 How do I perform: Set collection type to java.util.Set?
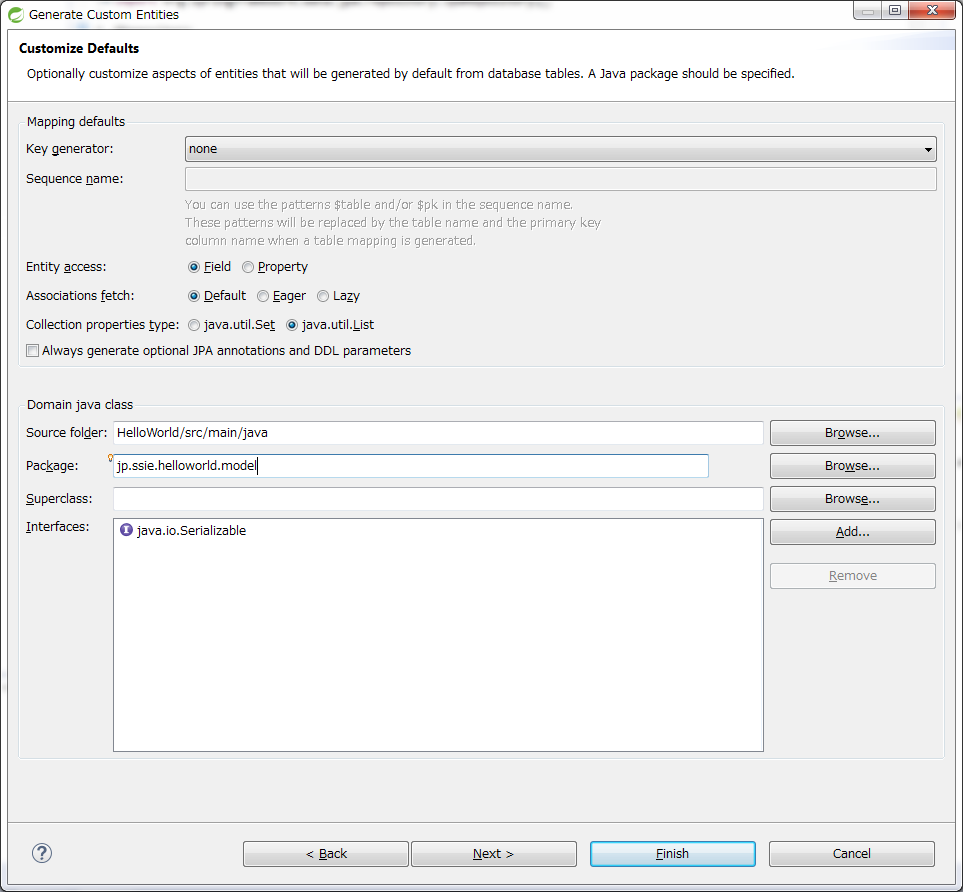coord(194,325)
